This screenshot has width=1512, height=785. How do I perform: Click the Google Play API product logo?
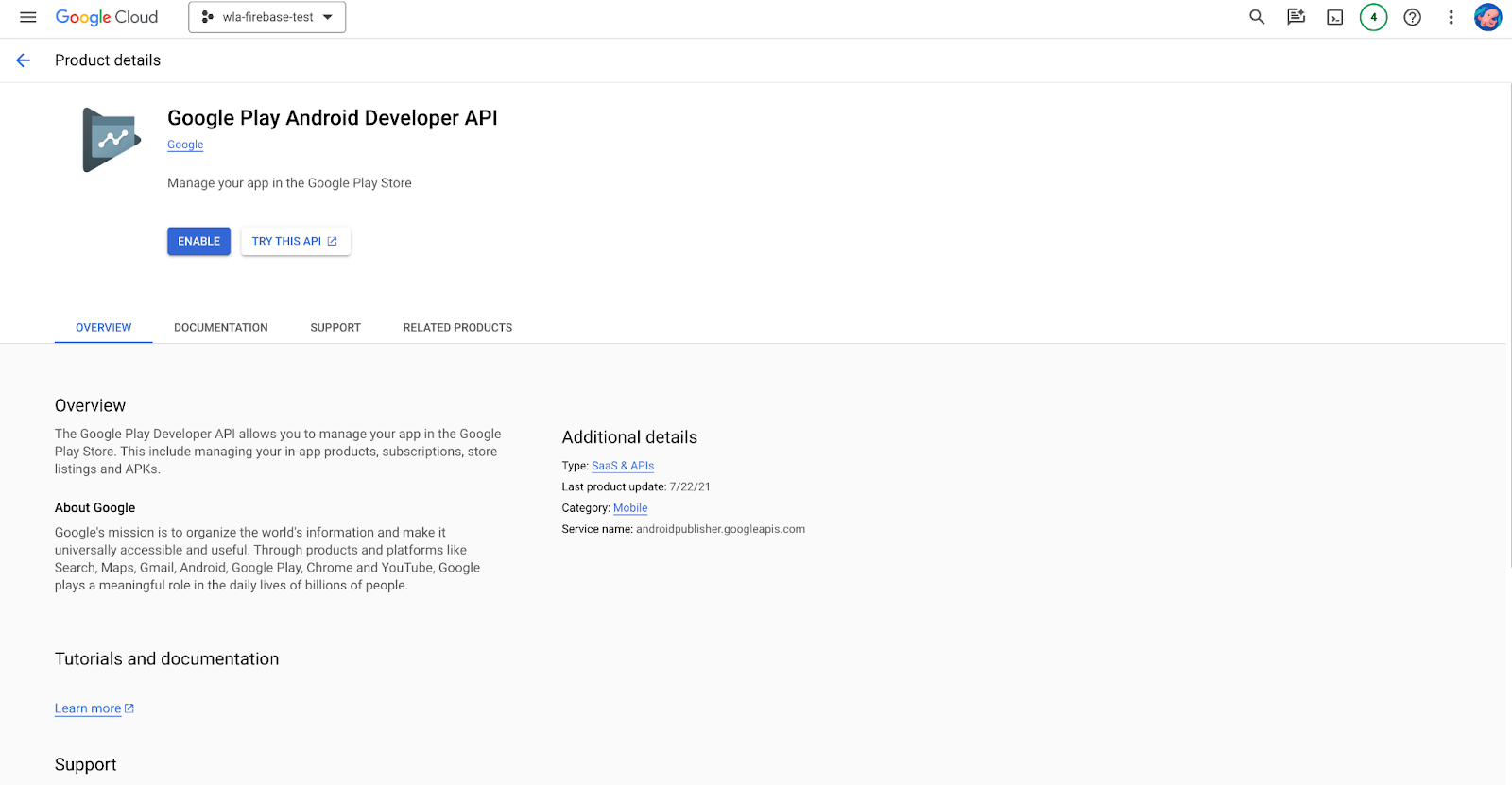pyautogui.click(x=112, y=140)
